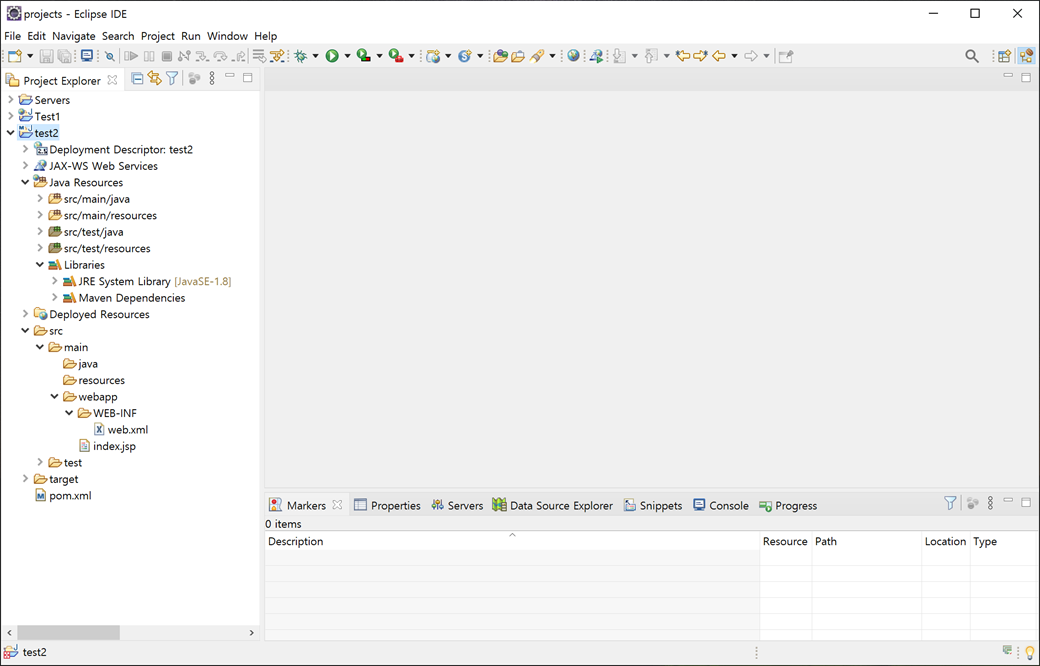Click the Resume debug icon
Viewport: 1040px width, 666px height.
click(x=131, y=56)
